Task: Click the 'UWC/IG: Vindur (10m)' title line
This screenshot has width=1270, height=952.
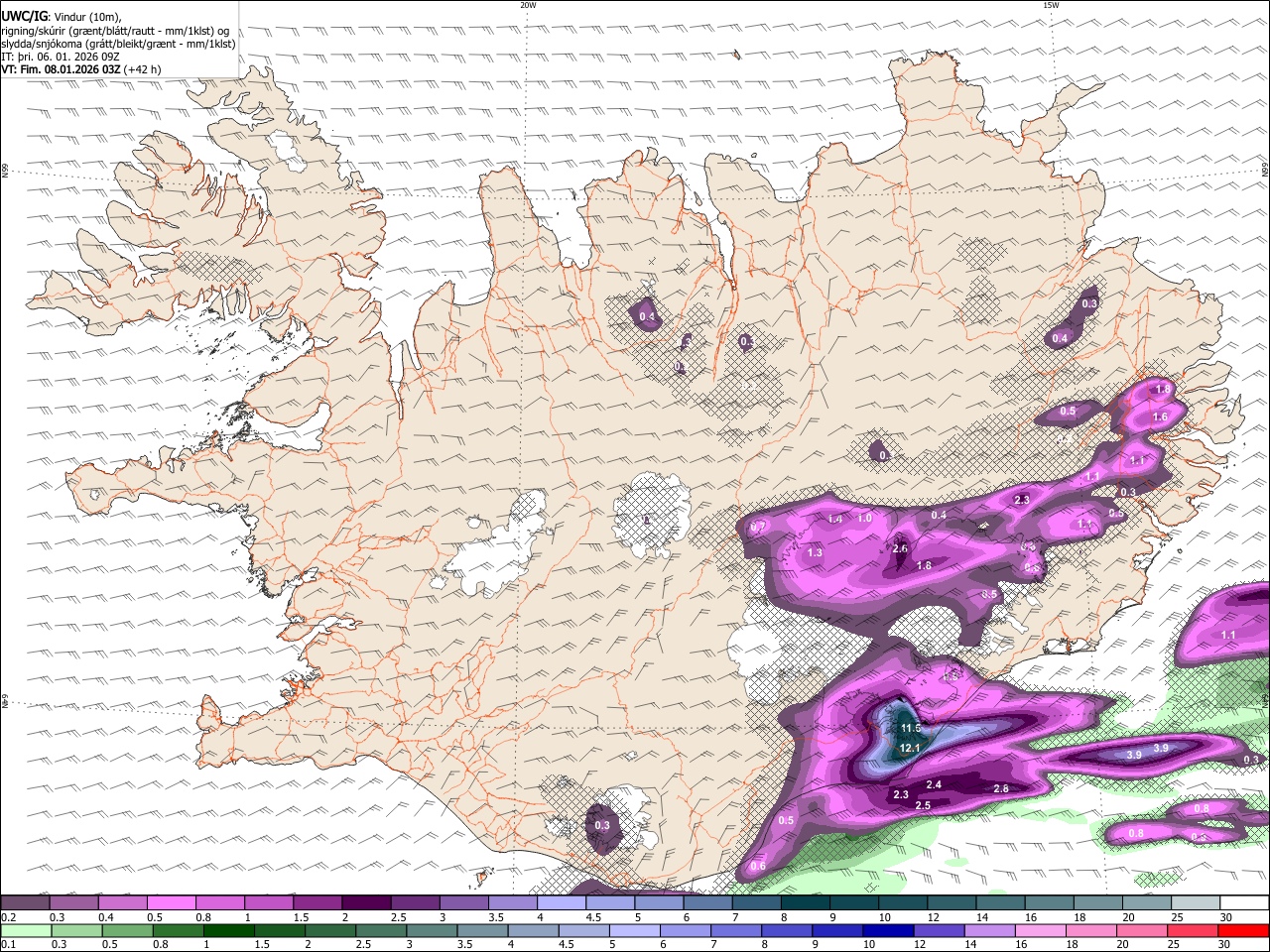Action: click(x=63, y=16)
